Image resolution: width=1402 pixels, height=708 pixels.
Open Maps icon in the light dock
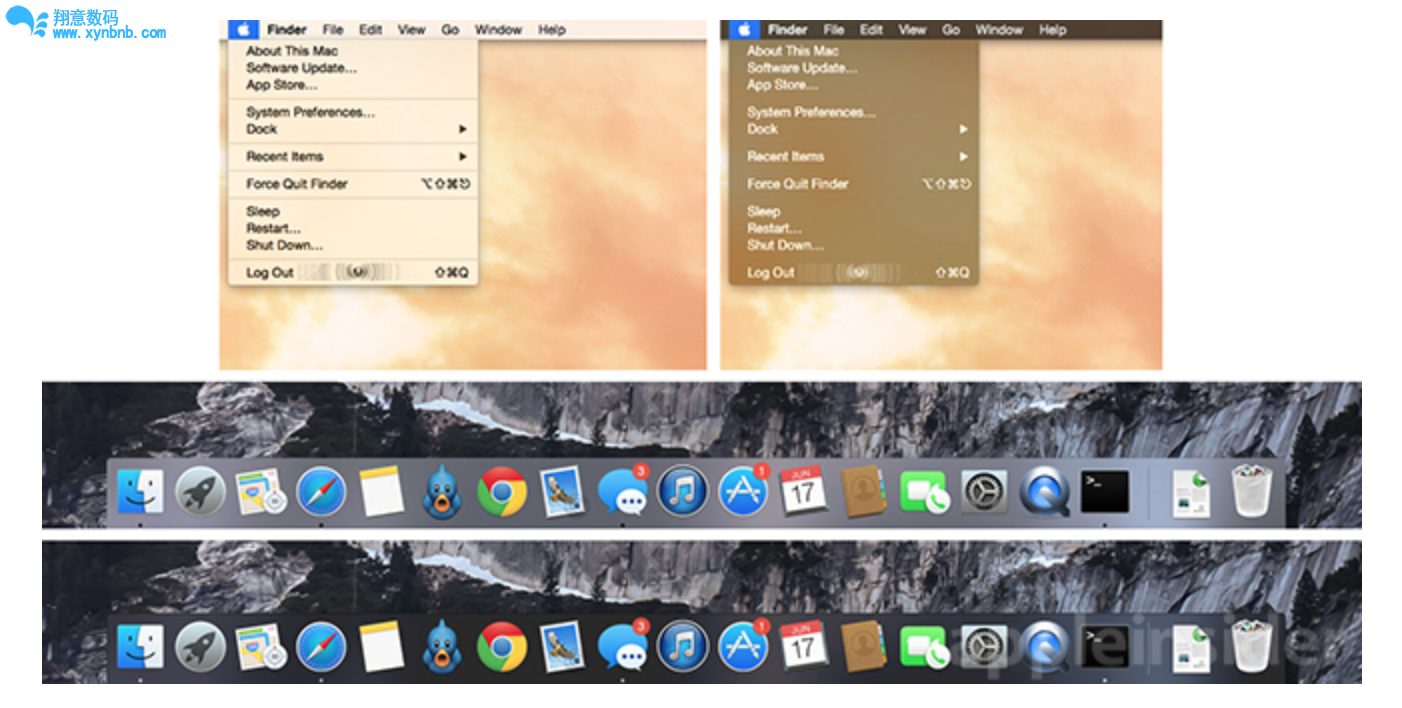point(260,493)
